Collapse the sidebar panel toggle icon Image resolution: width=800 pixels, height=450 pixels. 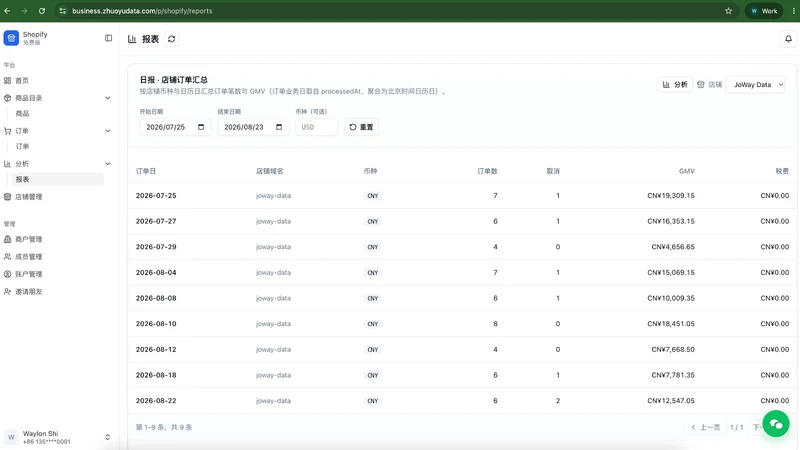pyautogui.click(x=108, y=38)
